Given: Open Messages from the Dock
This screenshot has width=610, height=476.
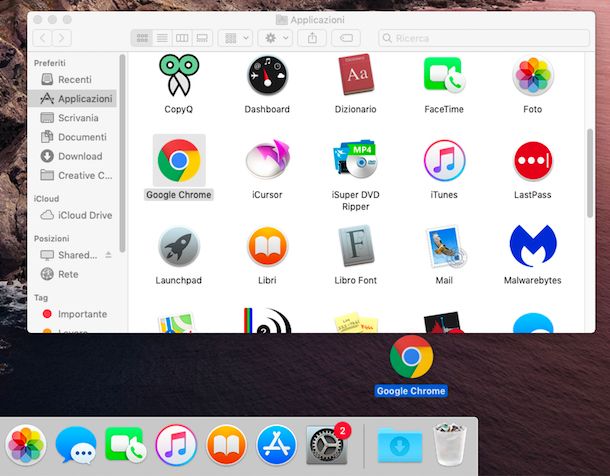Looking at the screenshot, I should pyautogui.click(x=76, y=445).
